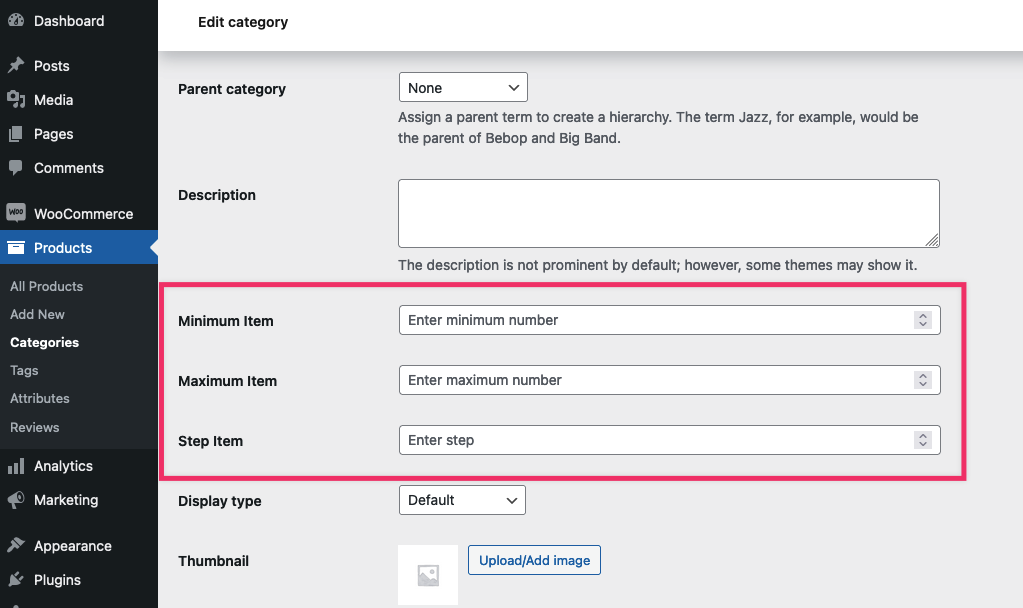Click the Description textarea resize handle

[x=932, y=240]
